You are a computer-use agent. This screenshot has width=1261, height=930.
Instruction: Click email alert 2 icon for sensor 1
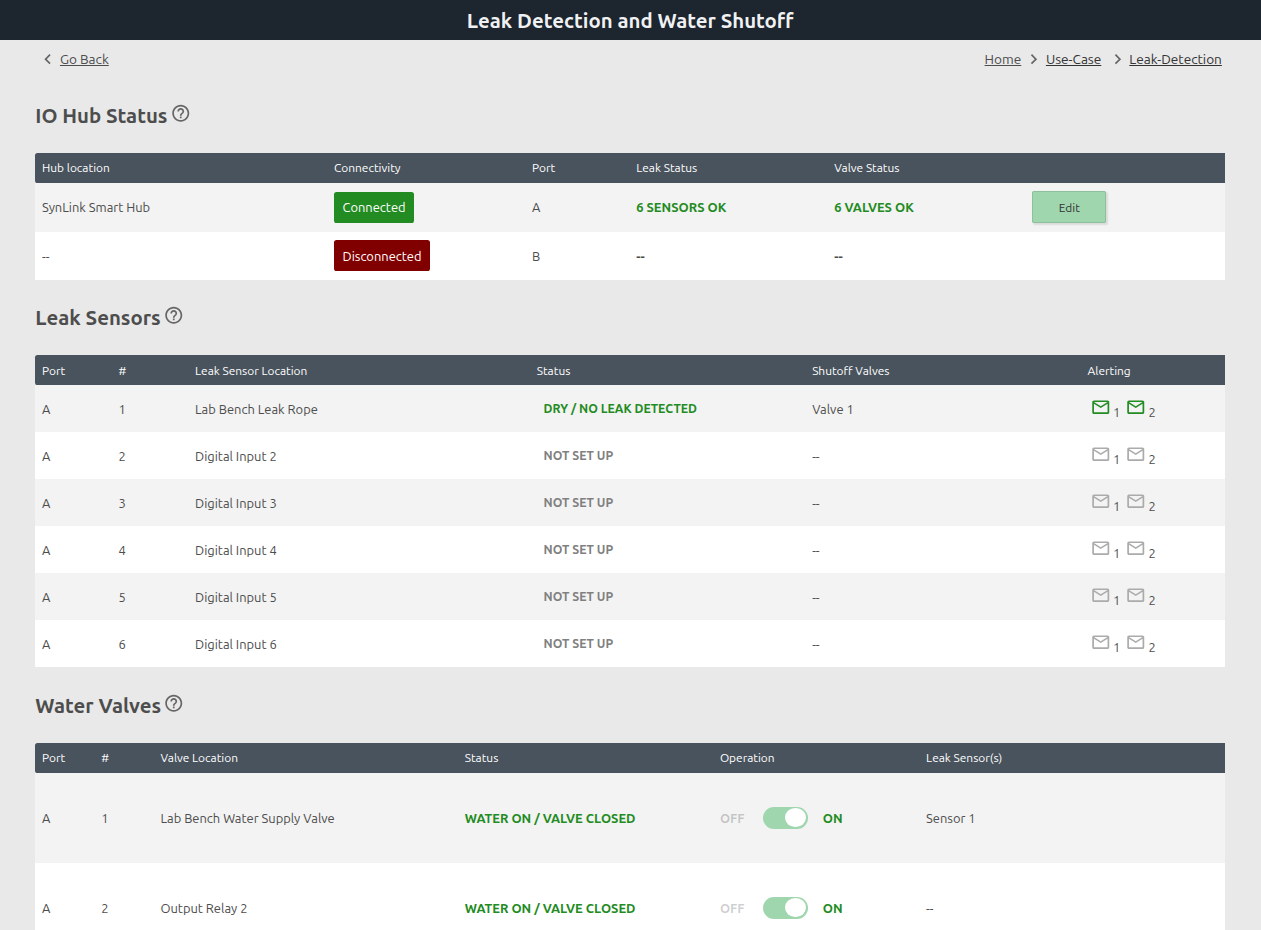[1136, 407]
